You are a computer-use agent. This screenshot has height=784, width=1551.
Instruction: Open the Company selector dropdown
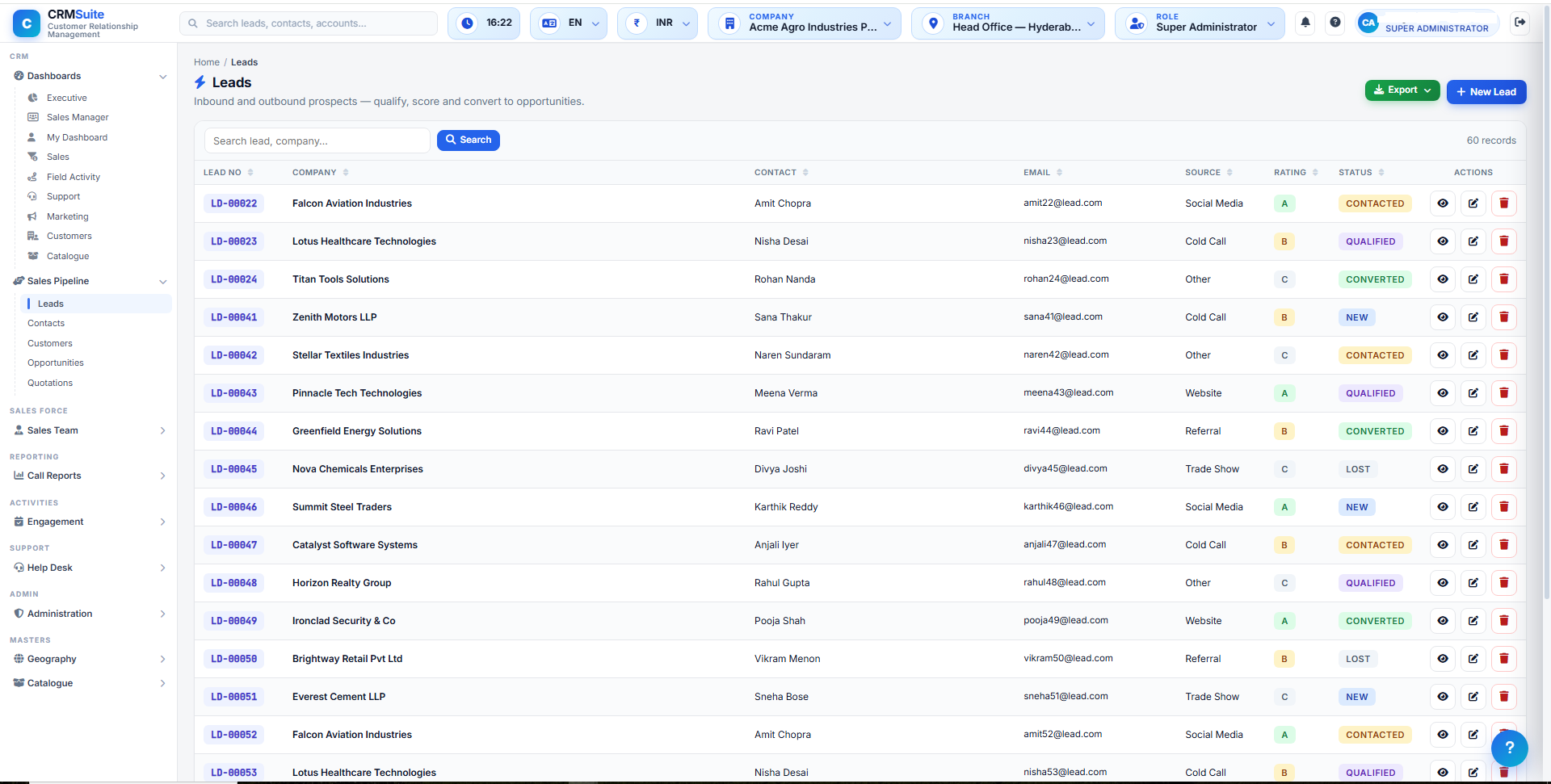[804, 23]
